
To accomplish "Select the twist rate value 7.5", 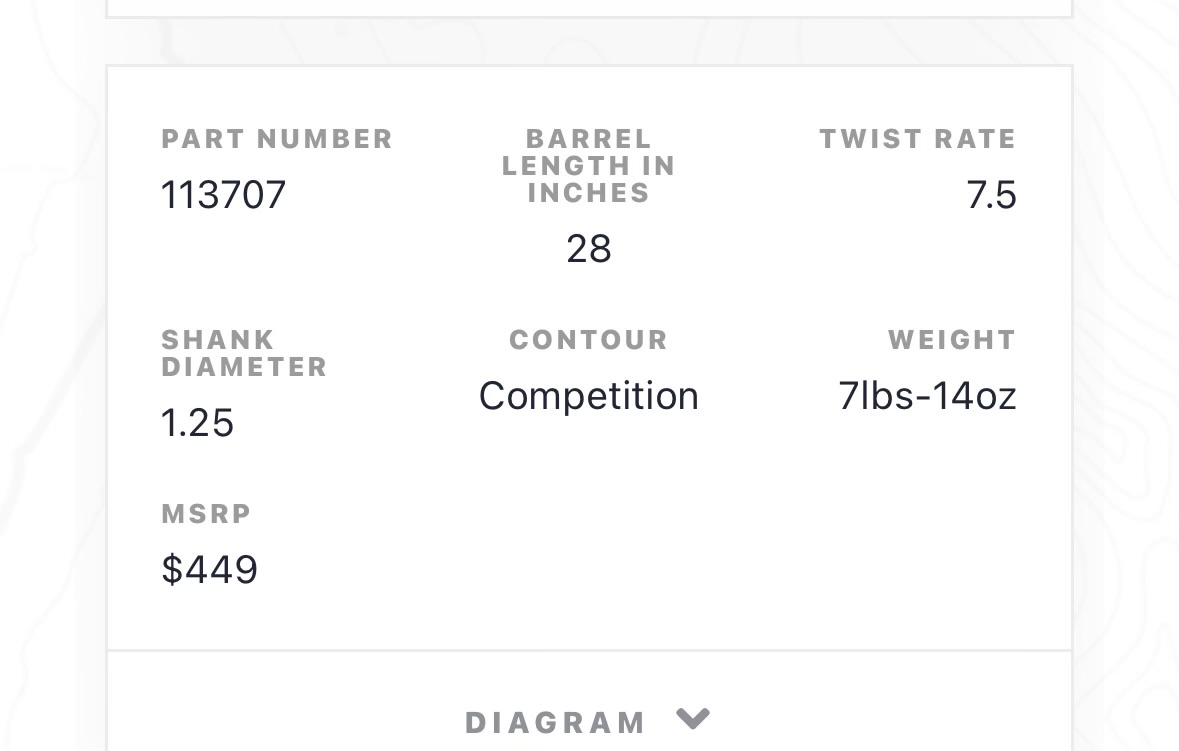I will 991,195.
